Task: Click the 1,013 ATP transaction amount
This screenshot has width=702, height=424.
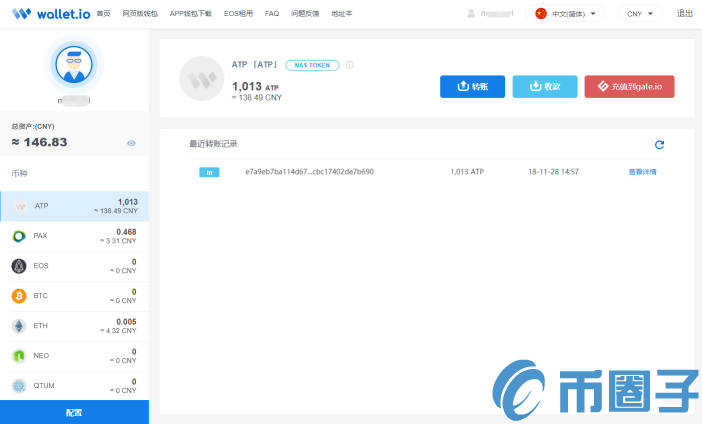Action: click(x=467, y=172)
